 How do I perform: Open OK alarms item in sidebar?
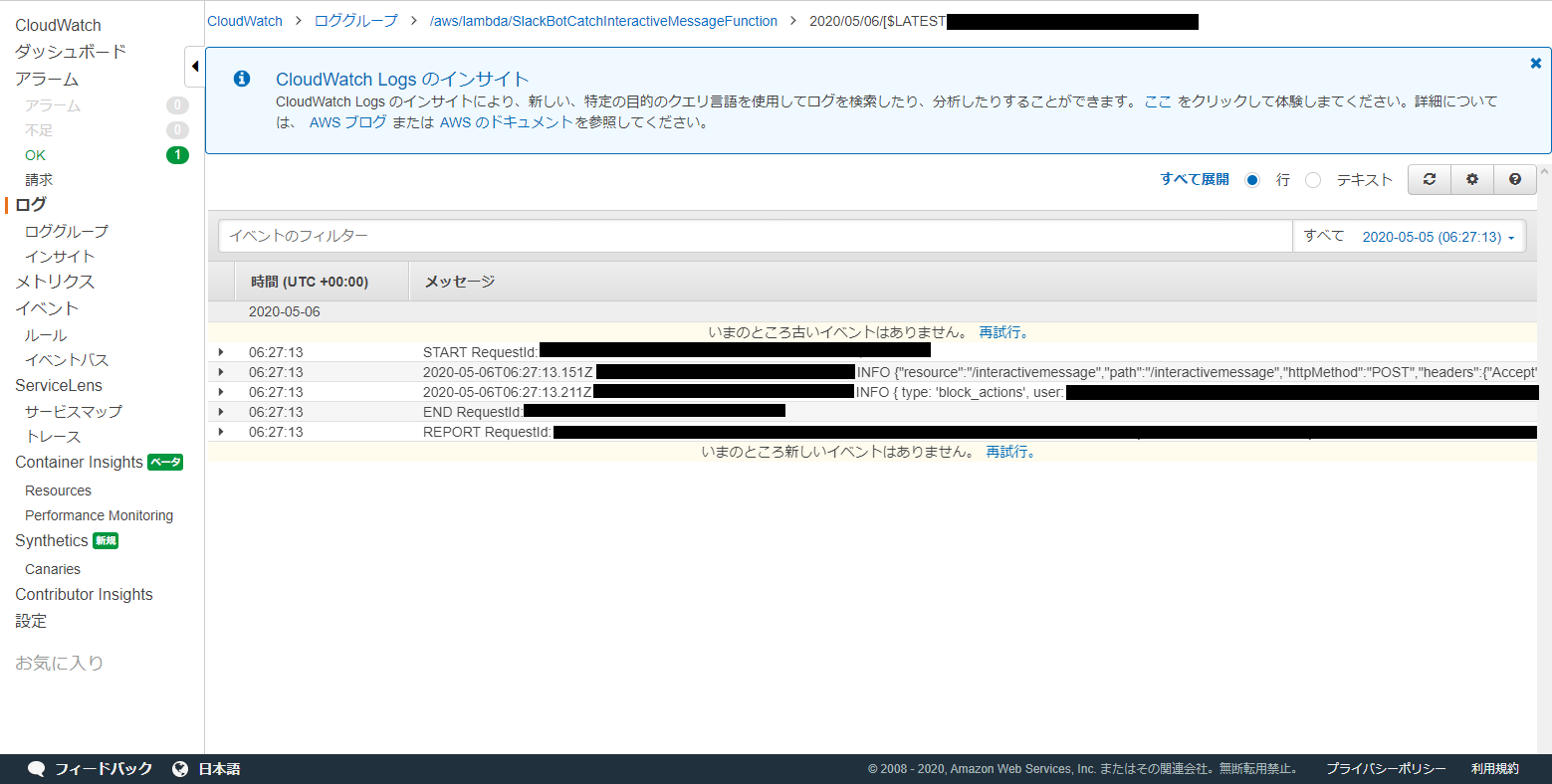coord(36,155)
